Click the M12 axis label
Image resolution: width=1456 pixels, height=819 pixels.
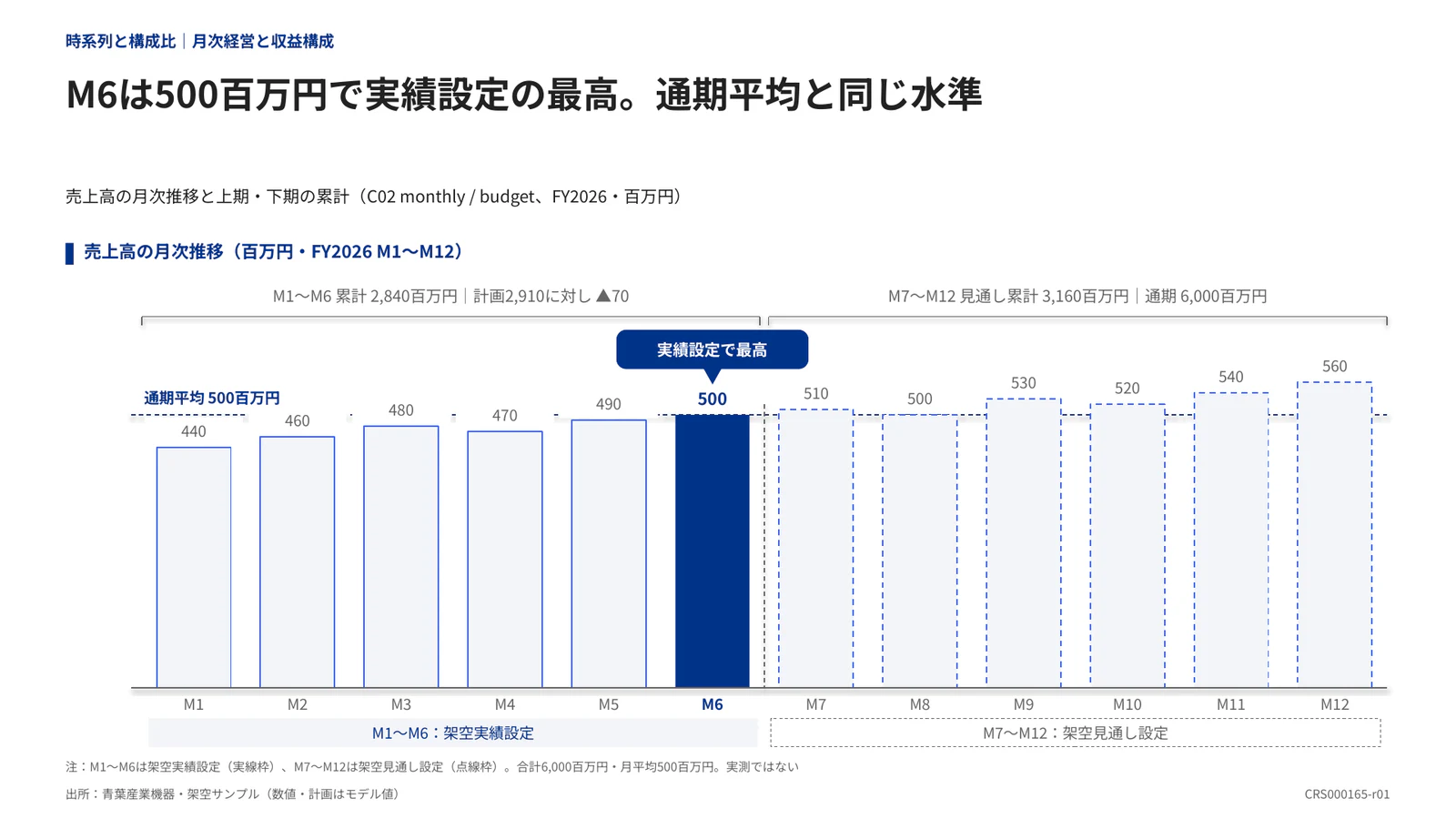1335,704
